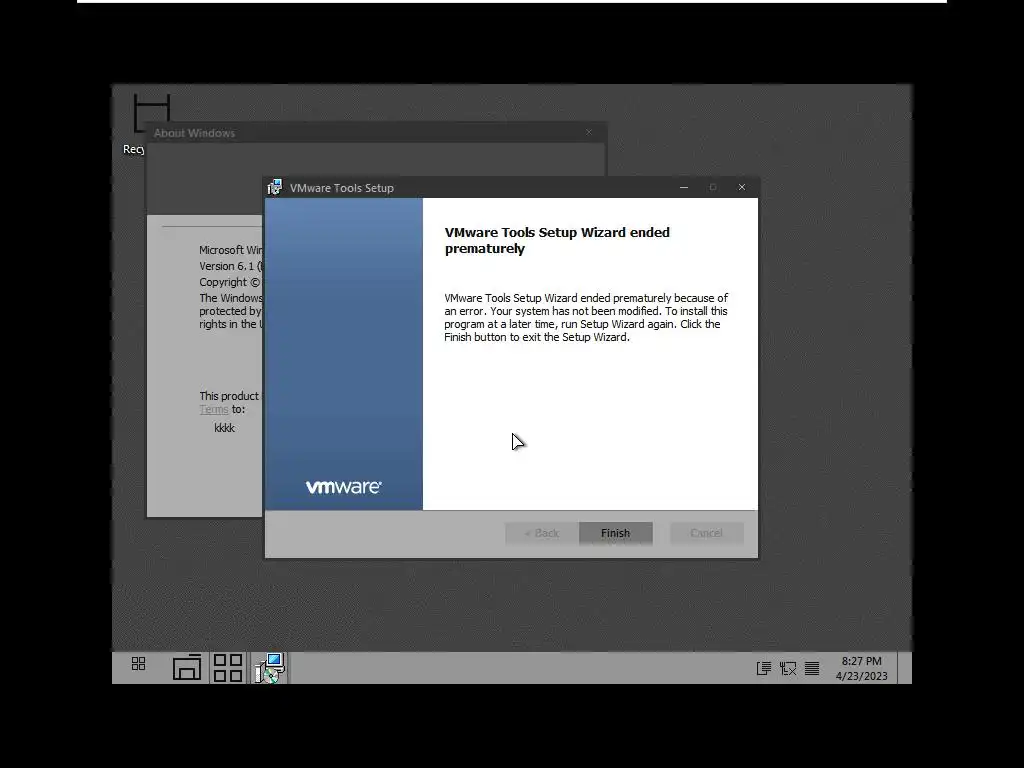Click the vmware logo in blue panel
This screenshot has height=768, width=1024.
(x=344, y=487)
